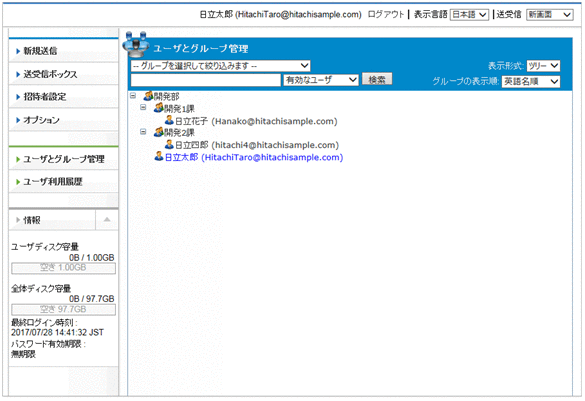Collapse the 情報 panel with up arrow
The image size is (585, 401).
pos(107,220)
